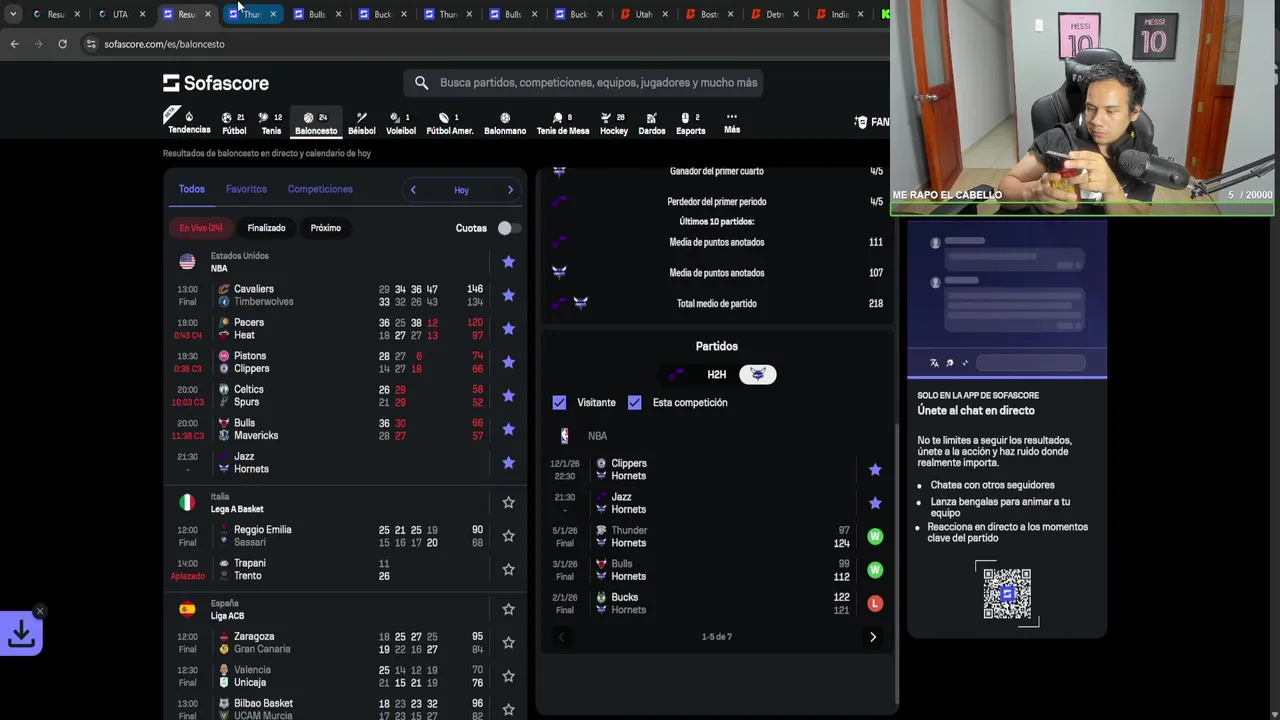Switch to the UTA browser tab

120,14
